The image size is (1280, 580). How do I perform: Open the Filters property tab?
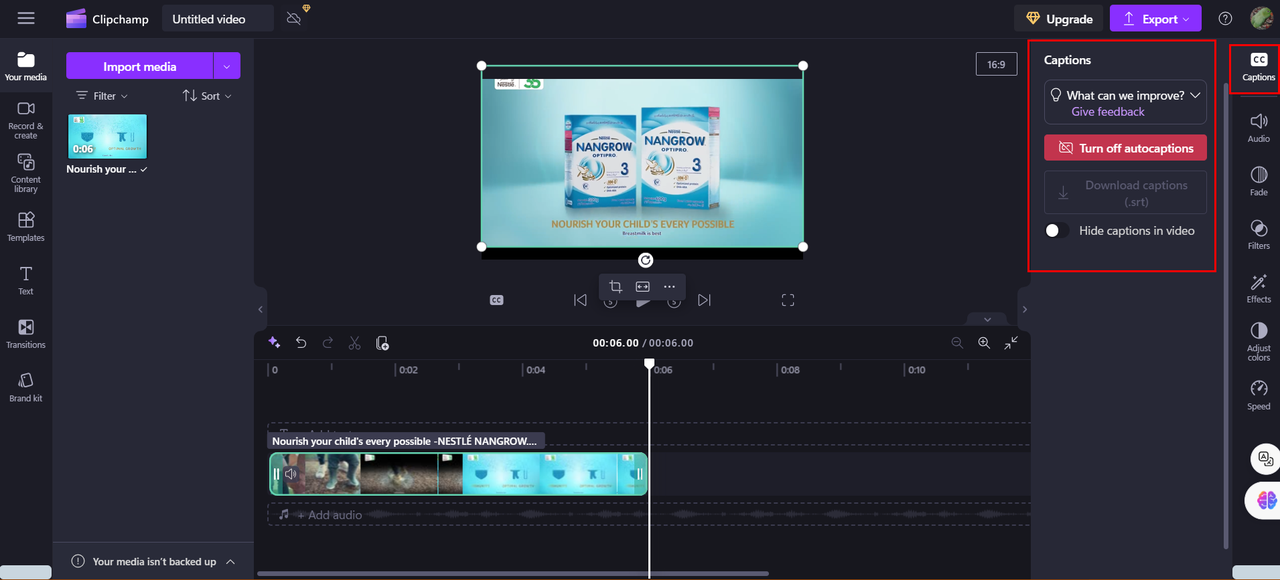tap(1259, 235)
